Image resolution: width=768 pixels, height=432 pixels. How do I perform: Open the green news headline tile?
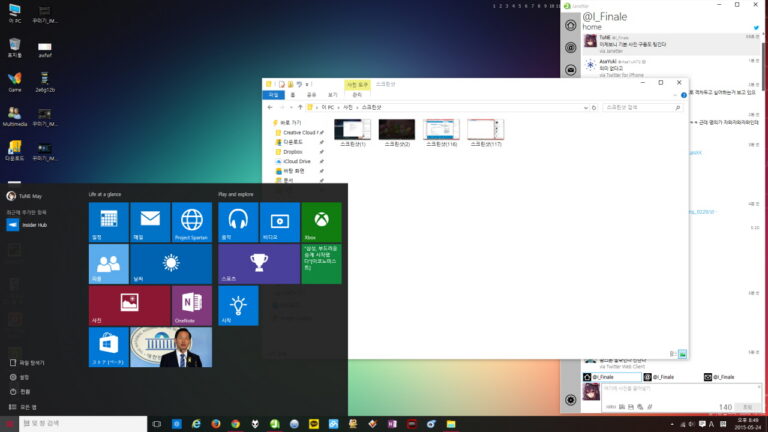point(321,264)
